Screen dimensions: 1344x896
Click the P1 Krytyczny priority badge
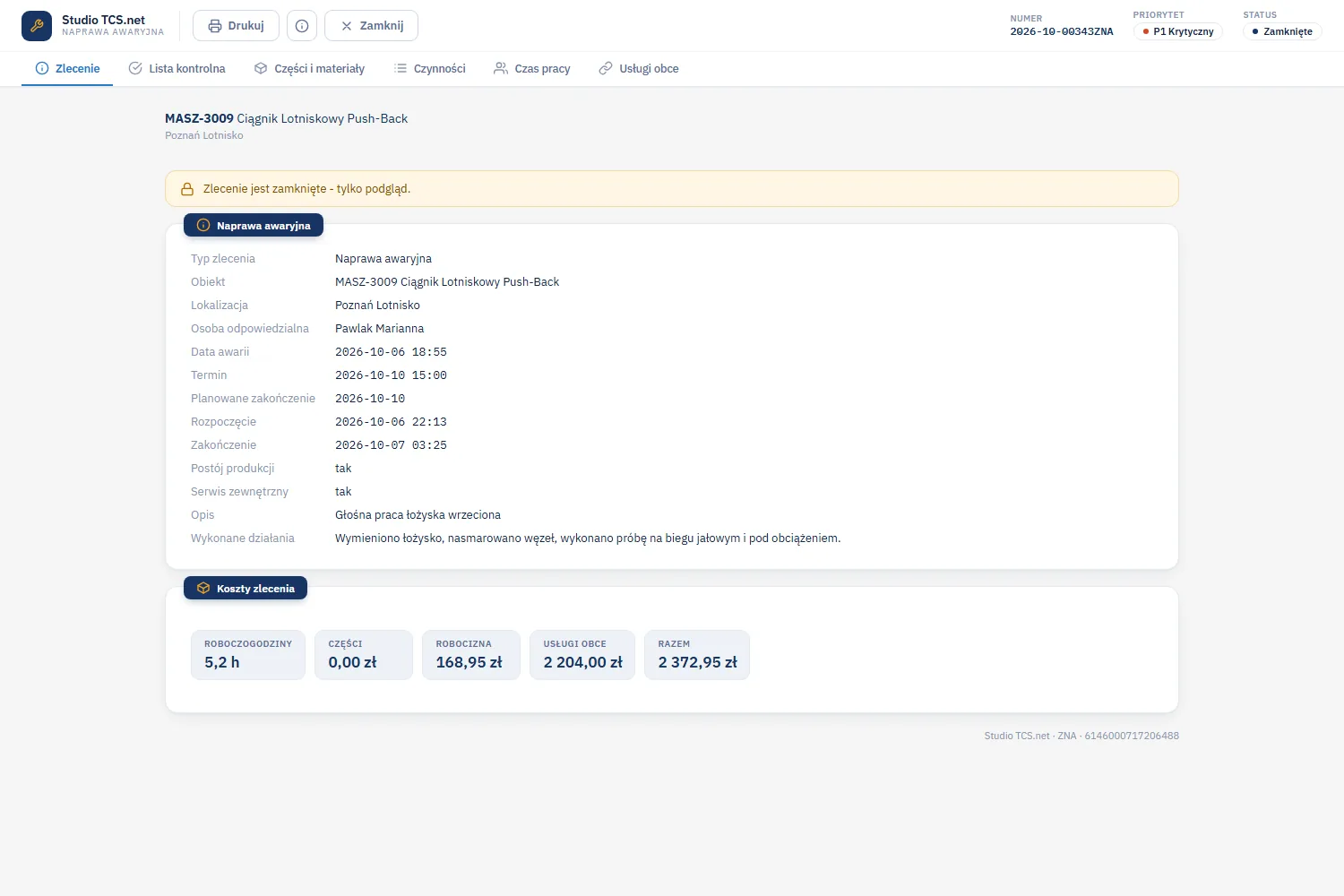click(x=1178, y=31)
